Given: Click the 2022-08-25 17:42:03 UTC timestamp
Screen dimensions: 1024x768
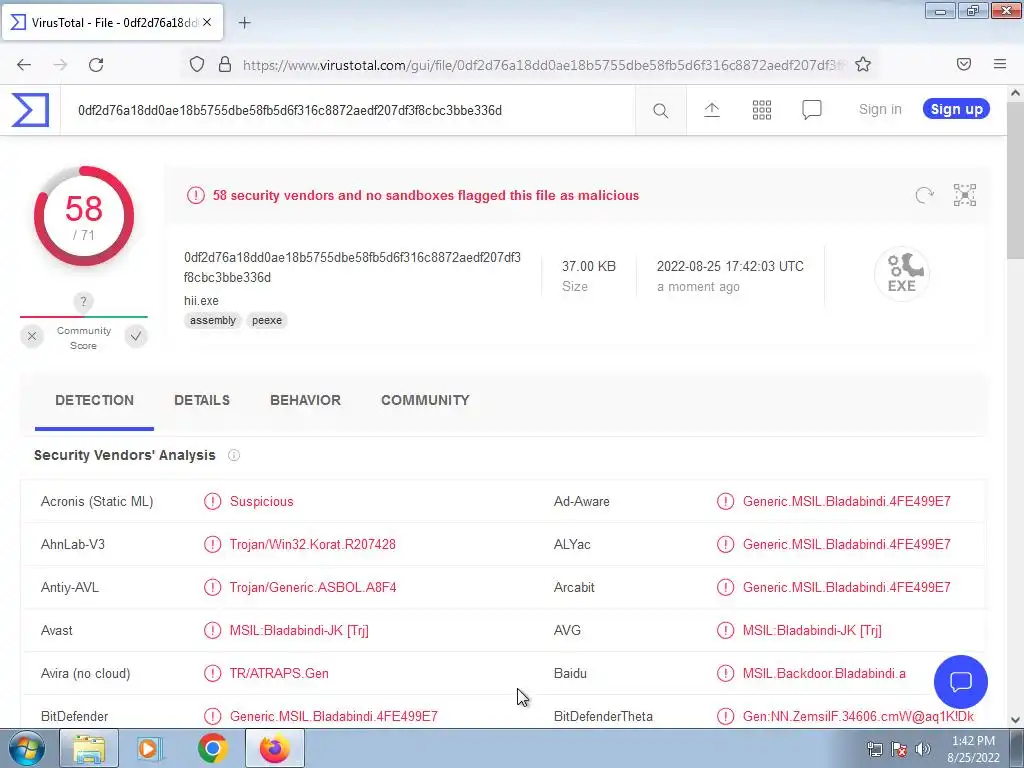Looking at the screenshot, I should pos(730,266).
